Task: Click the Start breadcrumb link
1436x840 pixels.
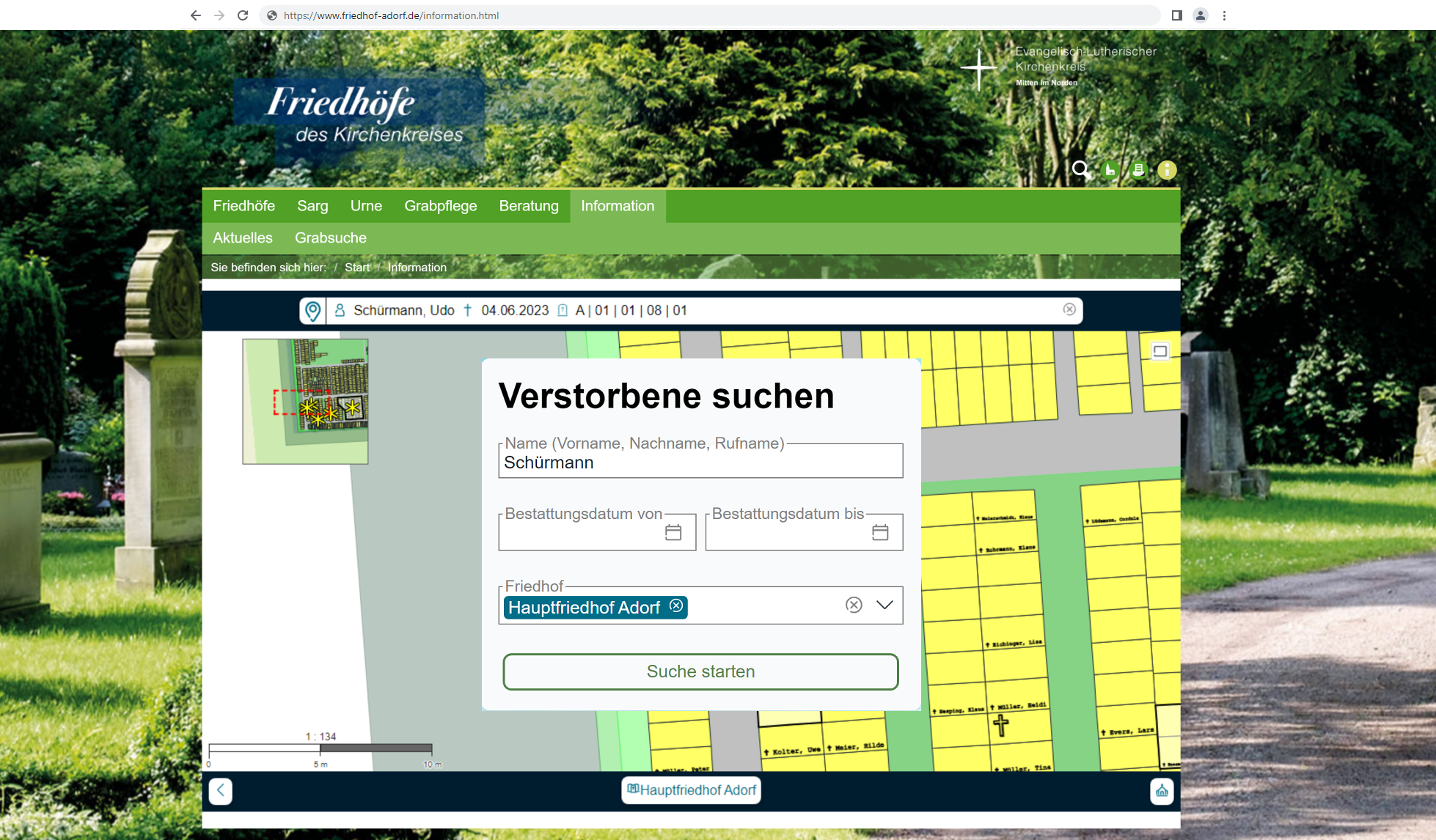Action: (357, 268)
